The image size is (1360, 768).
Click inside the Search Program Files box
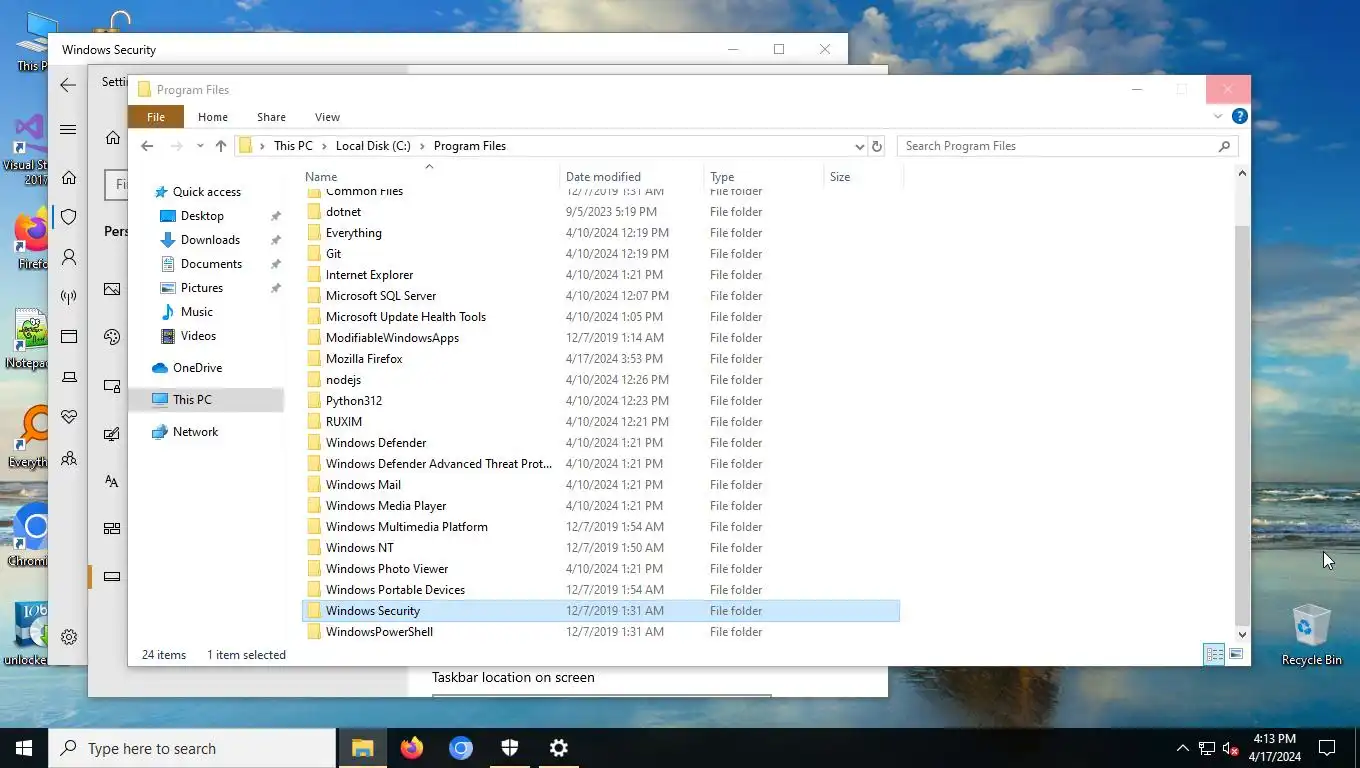(1067, 146)
